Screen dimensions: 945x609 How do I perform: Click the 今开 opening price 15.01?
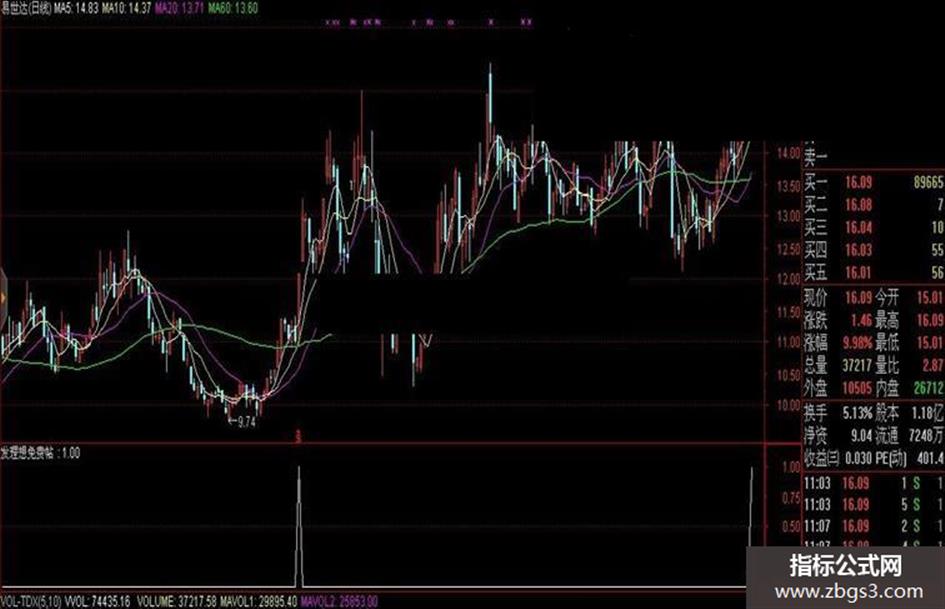point(930,297)
